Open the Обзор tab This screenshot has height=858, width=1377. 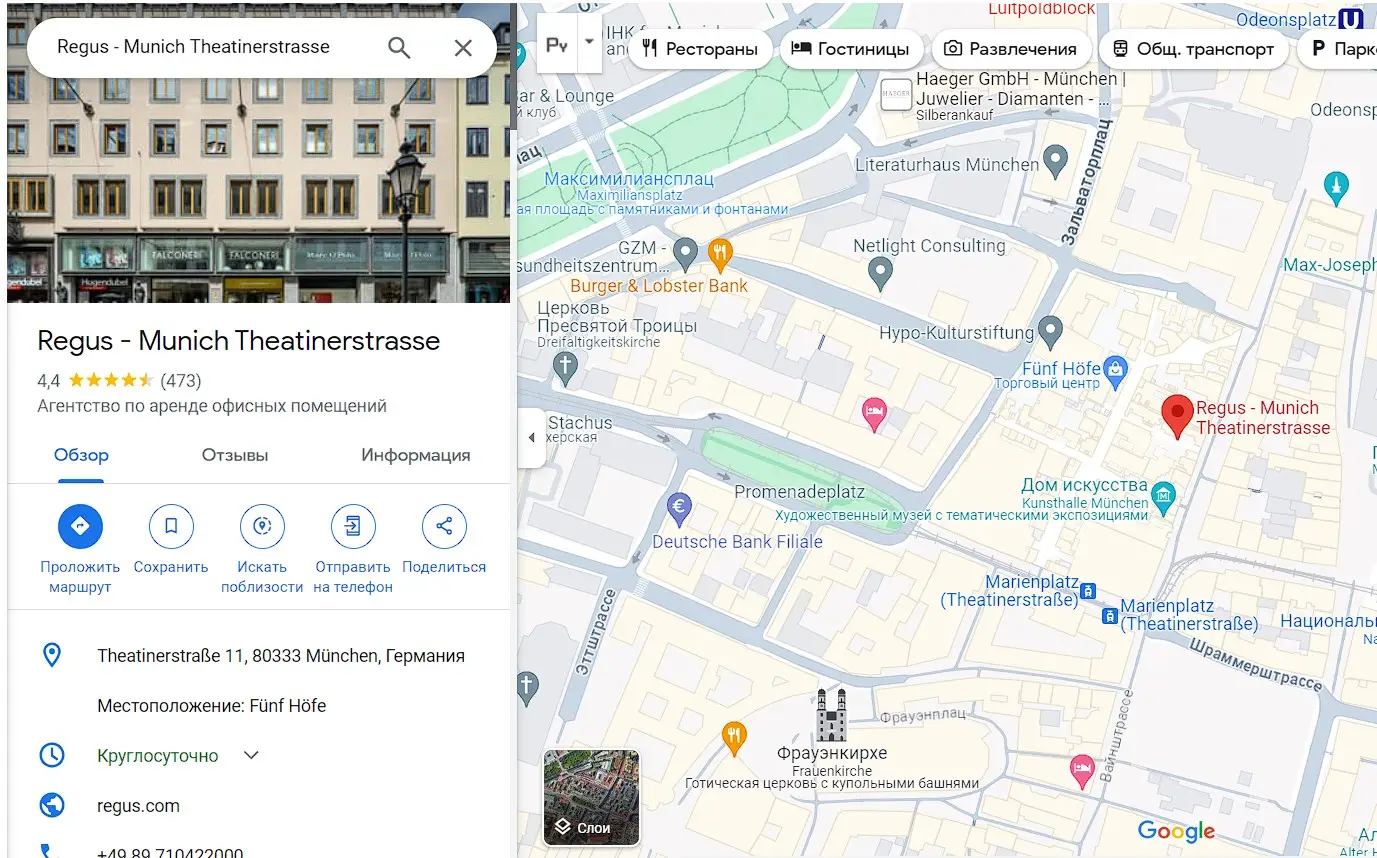click(x=81, y=455)
